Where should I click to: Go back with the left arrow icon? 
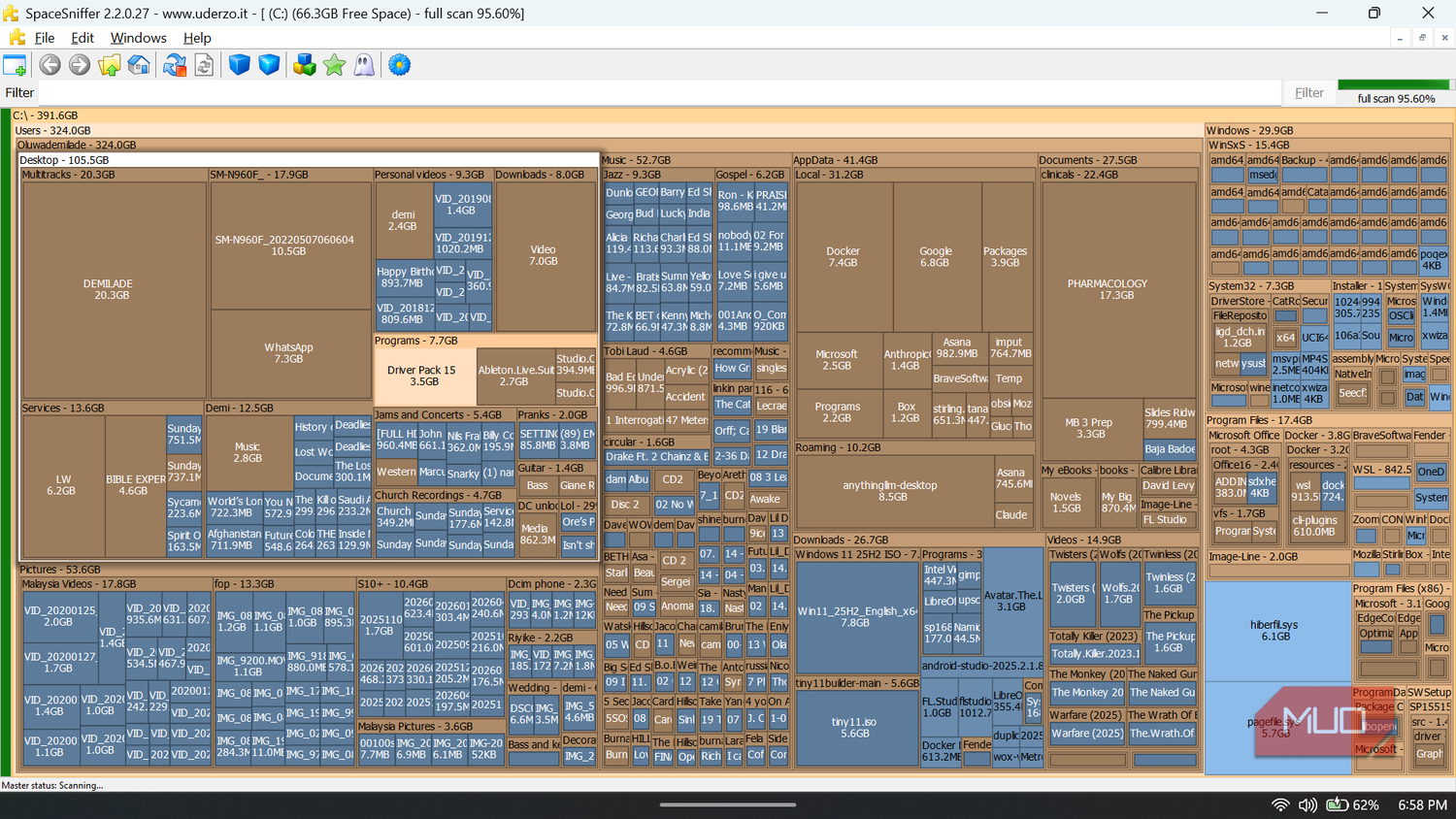[50, 65]
